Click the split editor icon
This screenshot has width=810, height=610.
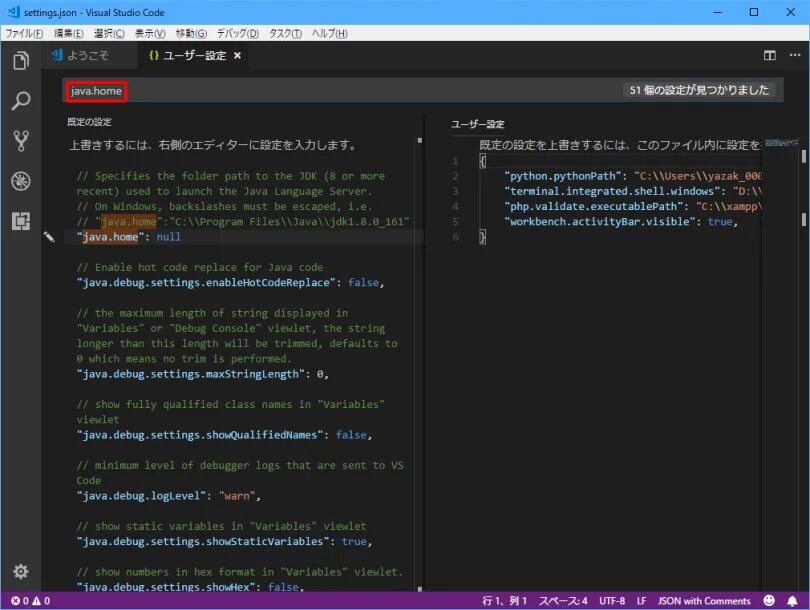tap(770, 55)
